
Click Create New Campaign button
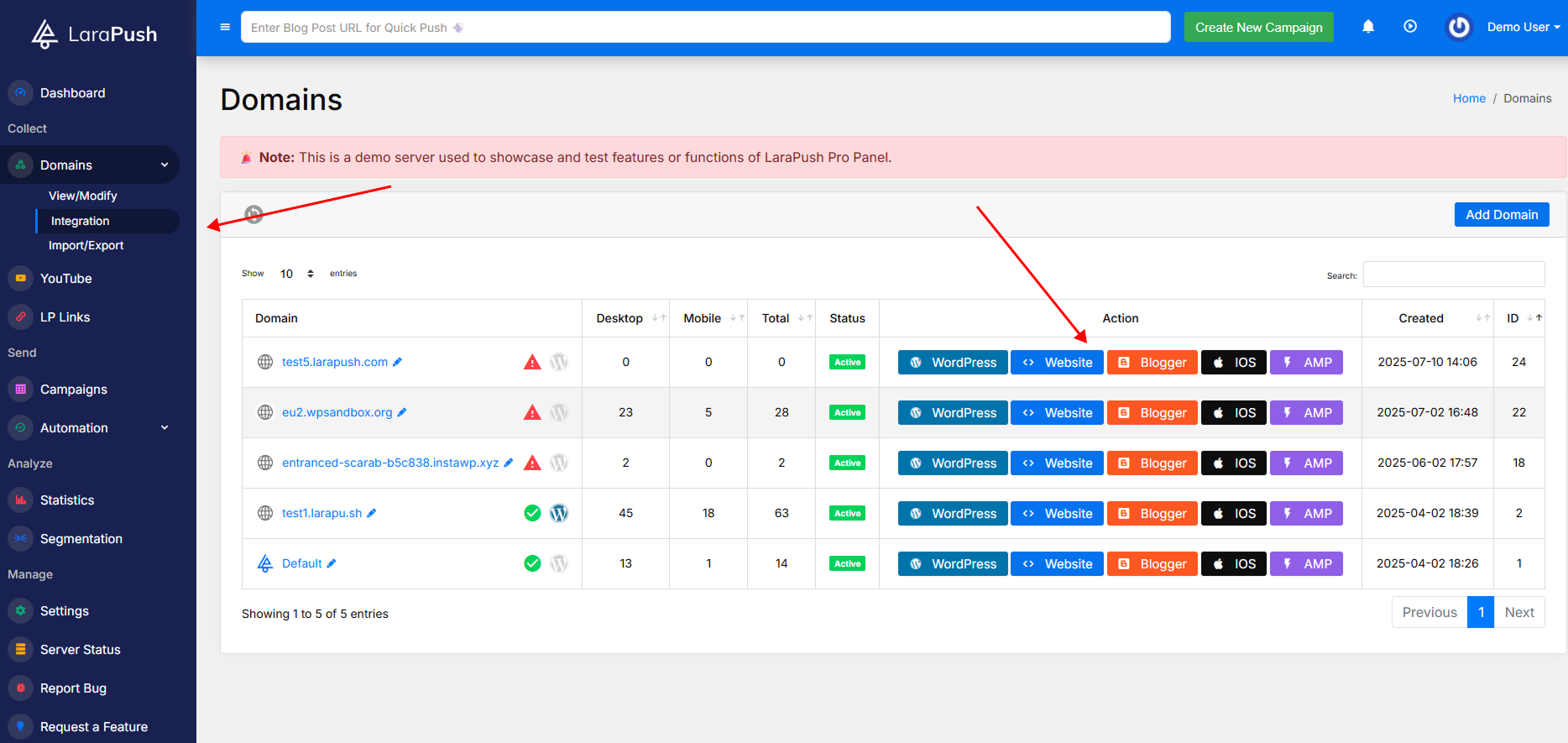tap(1259, 27)
